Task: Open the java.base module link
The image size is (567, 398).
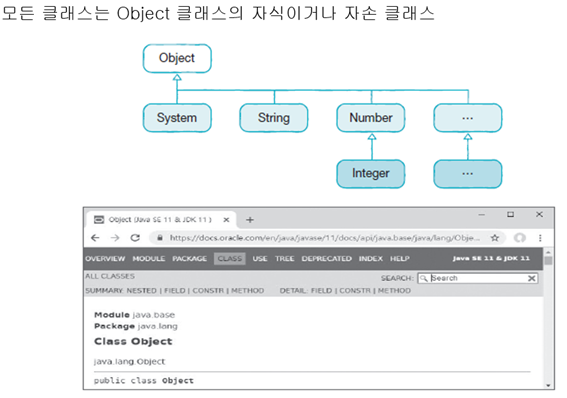Action: tap(154, 315)
